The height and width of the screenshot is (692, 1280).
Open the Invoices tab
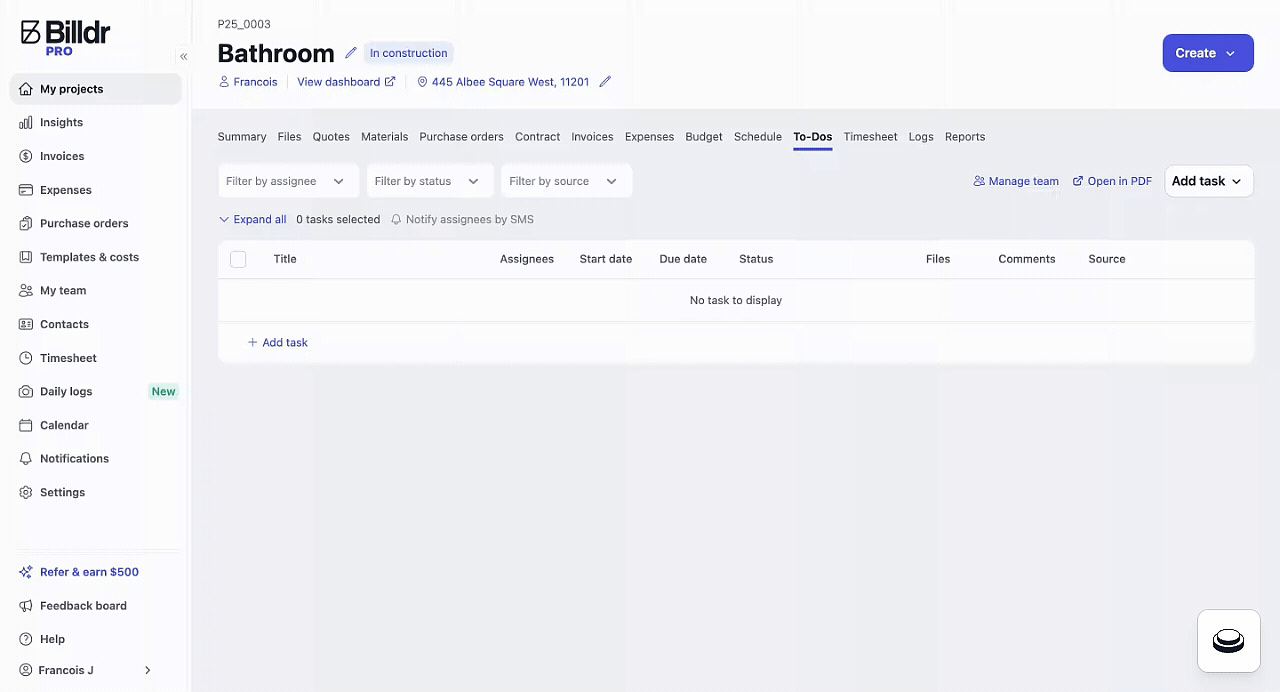tap(592, 137)
